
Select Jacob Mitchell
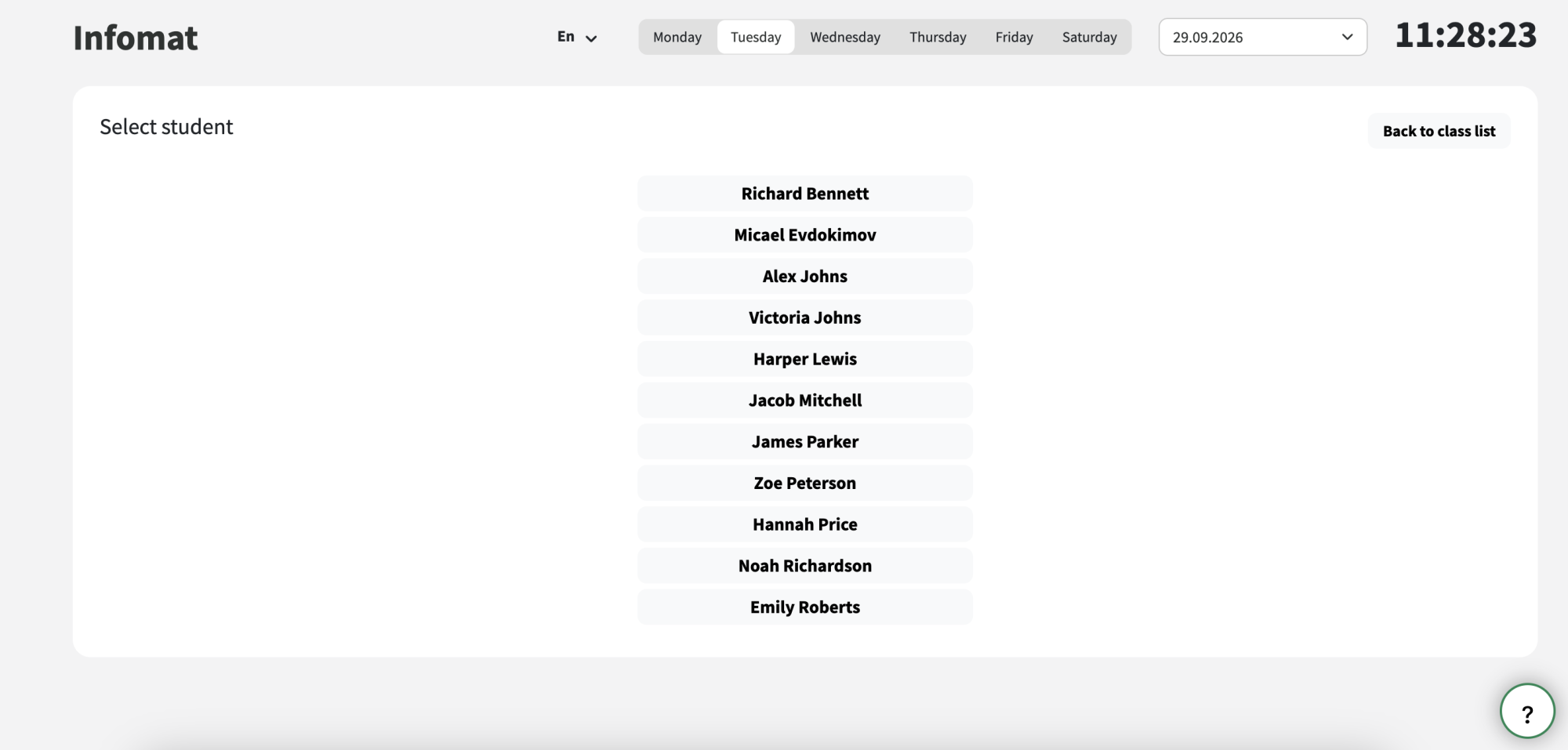805,400
